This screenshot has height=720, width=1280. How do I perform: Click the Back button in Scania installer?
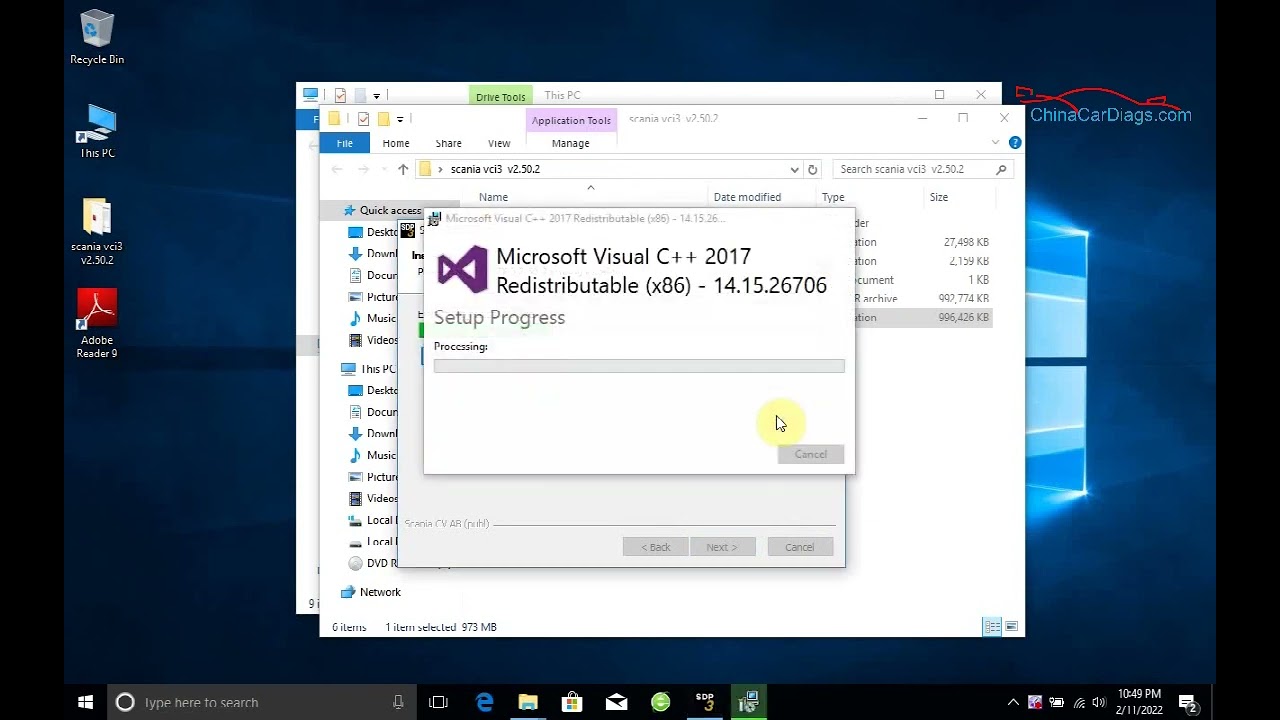point(656,547)
